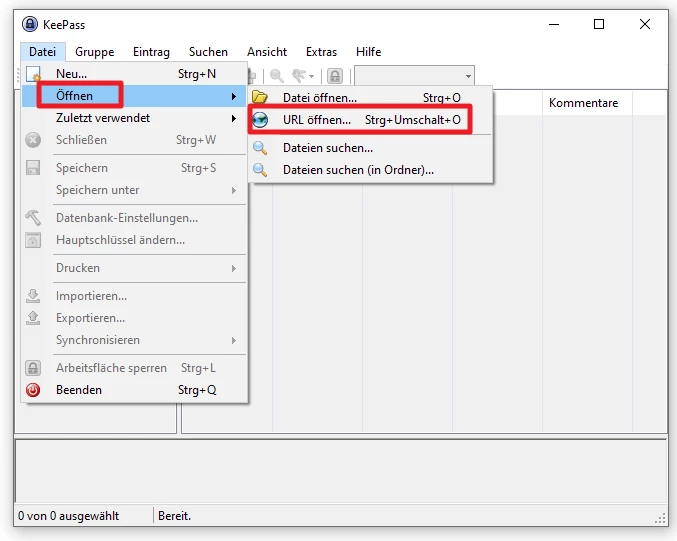The image size is (677, 541).
Task: Expand the show entries toolbar dropdown arrow
Action: pyautogui.click(x=311, y=76)
